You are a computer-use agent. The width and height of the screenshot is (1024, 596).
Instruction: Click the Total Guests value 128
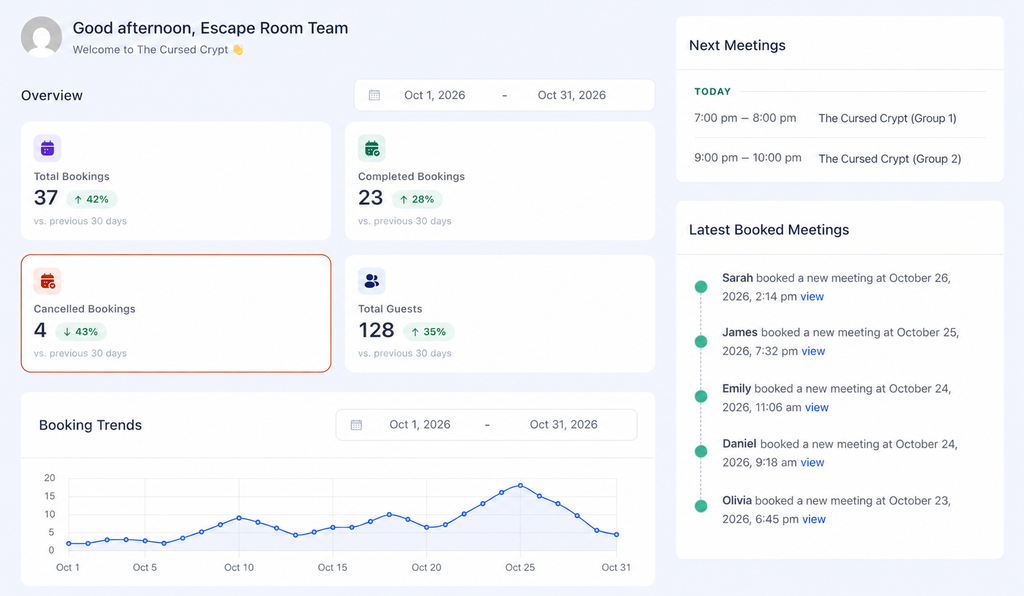pyautogui.click(x=376, y=330)
